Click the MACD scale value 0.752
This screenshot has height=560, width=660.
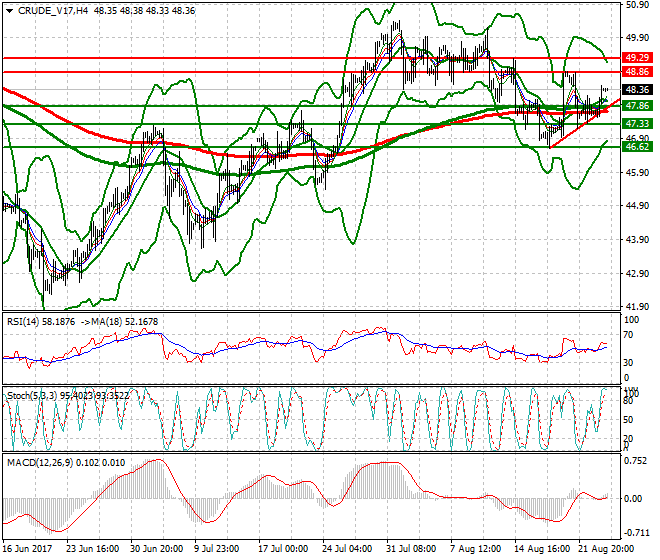point(636,461)
